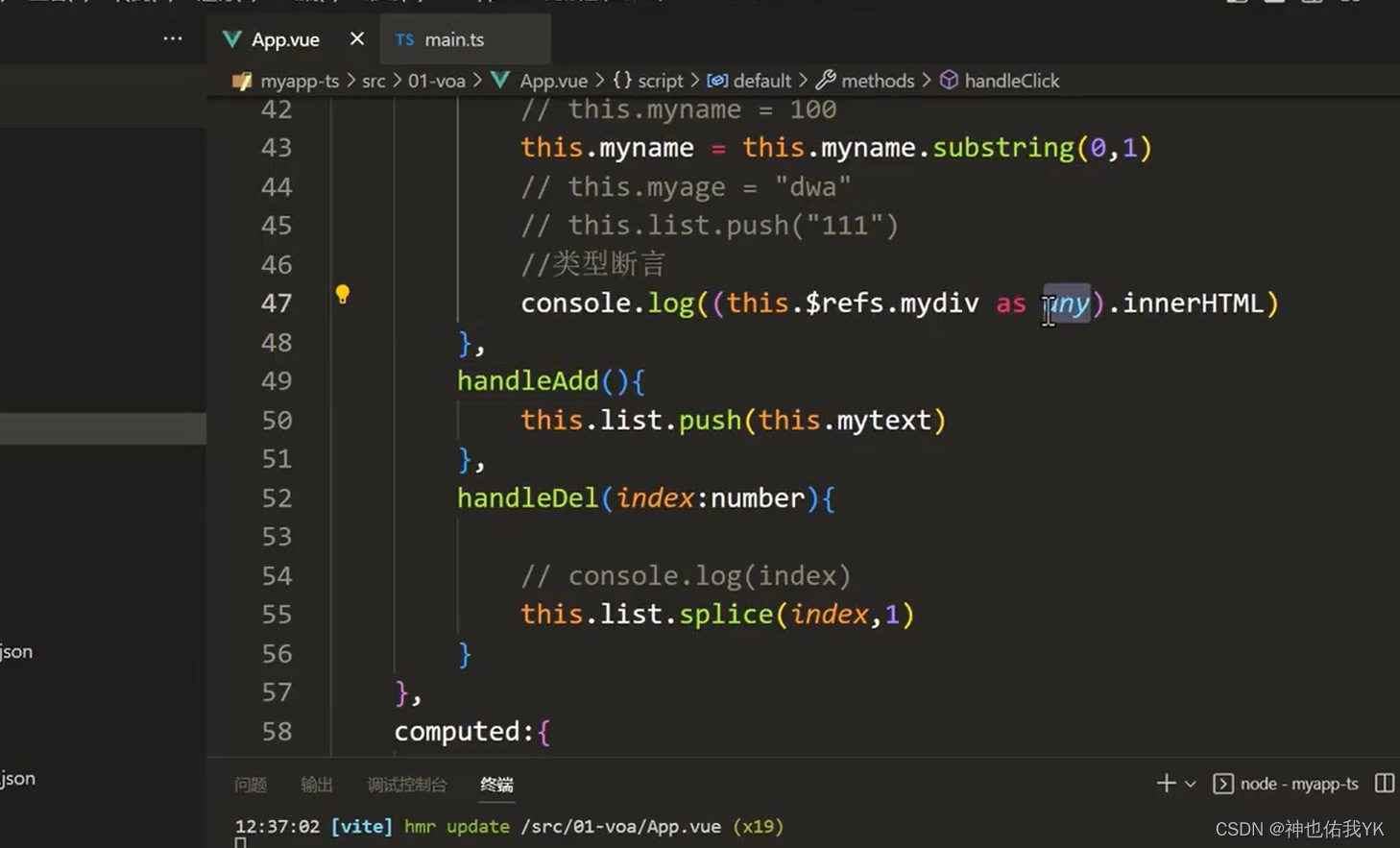Select the node - myapp-ts terminal

point(1299,784)
